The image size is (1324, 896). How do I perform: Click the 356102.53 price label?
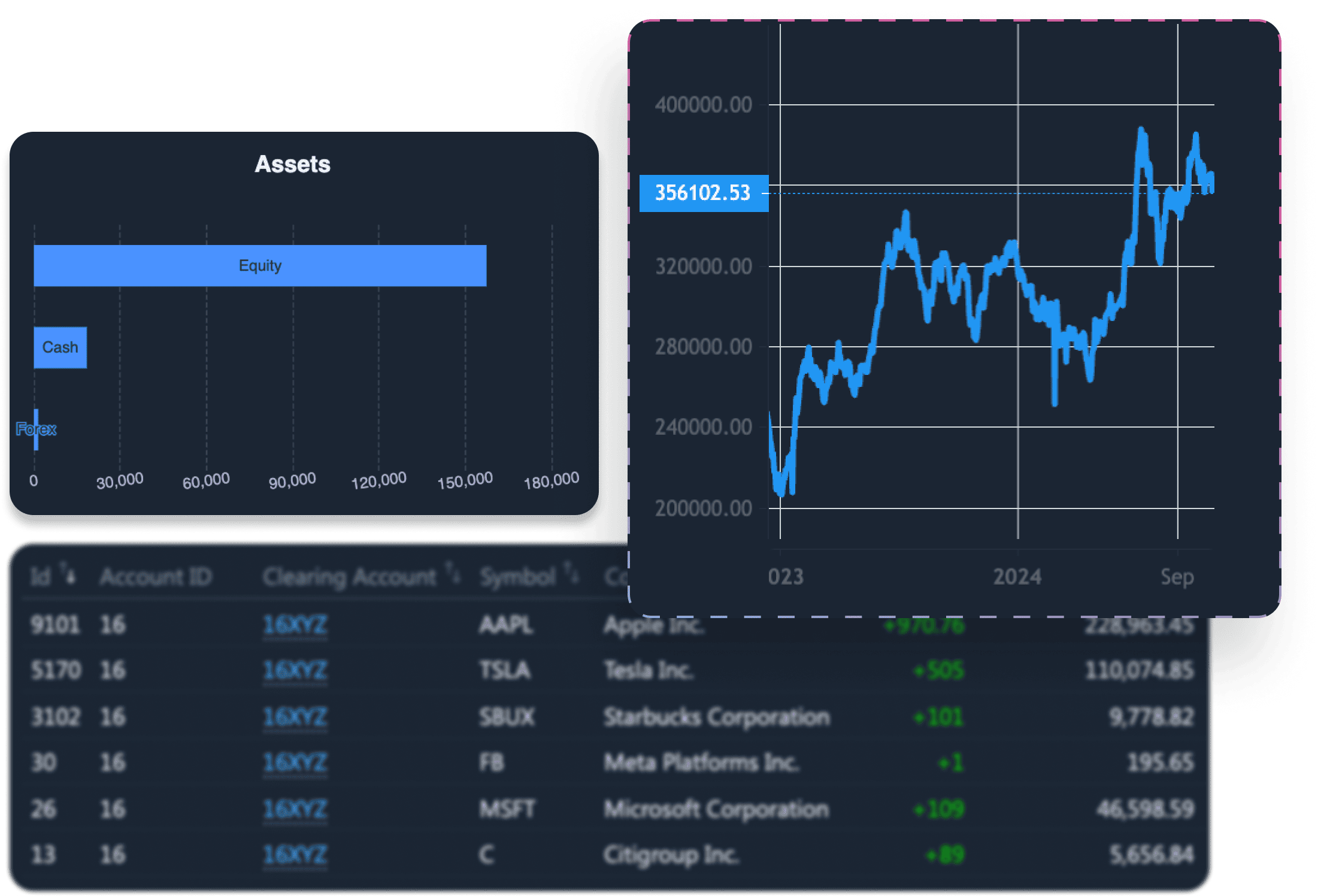(x=704, y=193)
